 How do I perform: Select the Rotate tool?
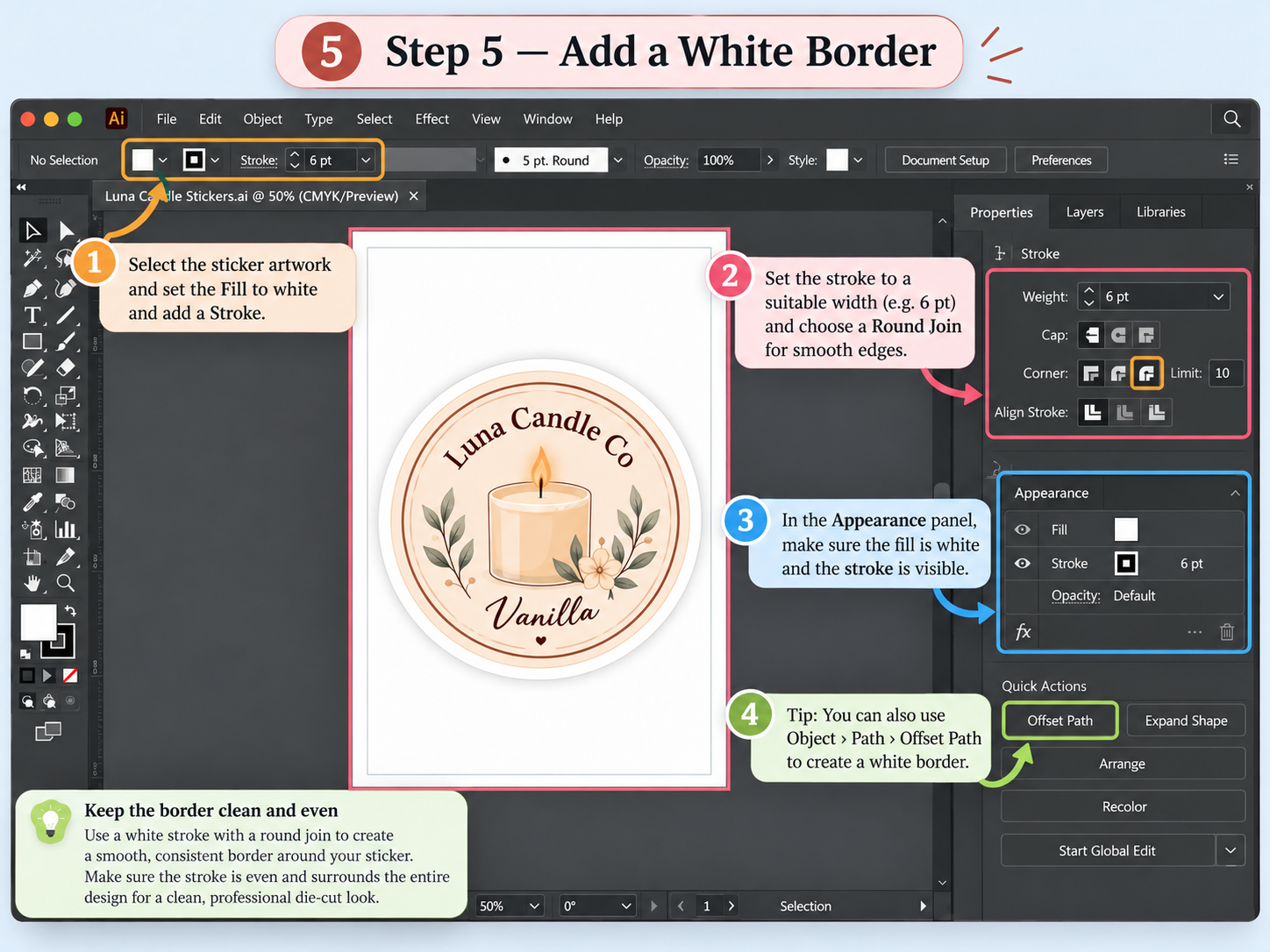coord(32,395)
